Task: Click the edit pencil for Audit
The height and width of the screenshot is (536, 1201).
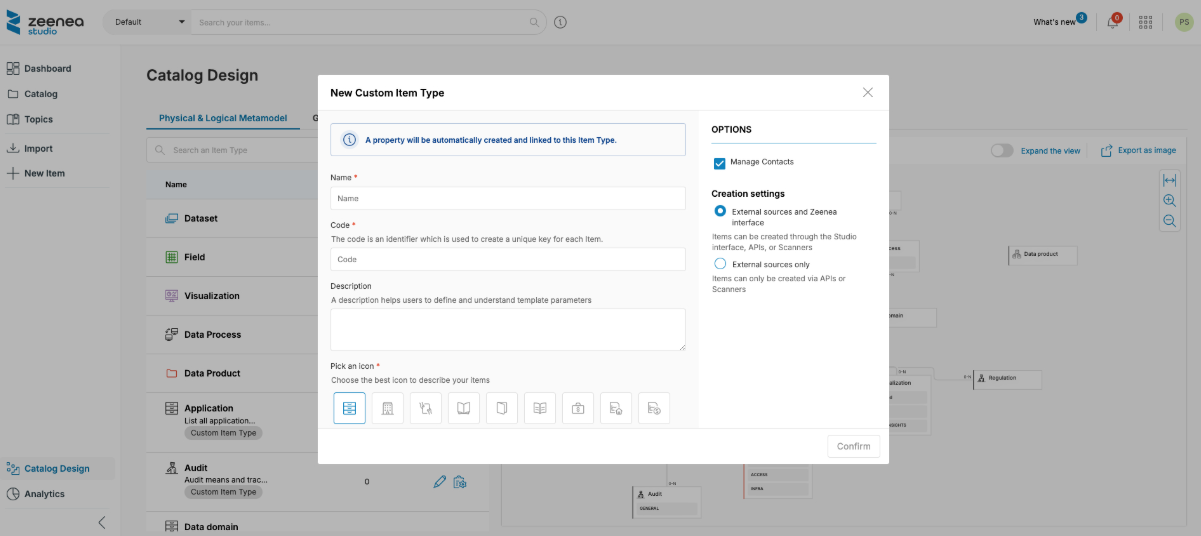Action: [439, 482]
